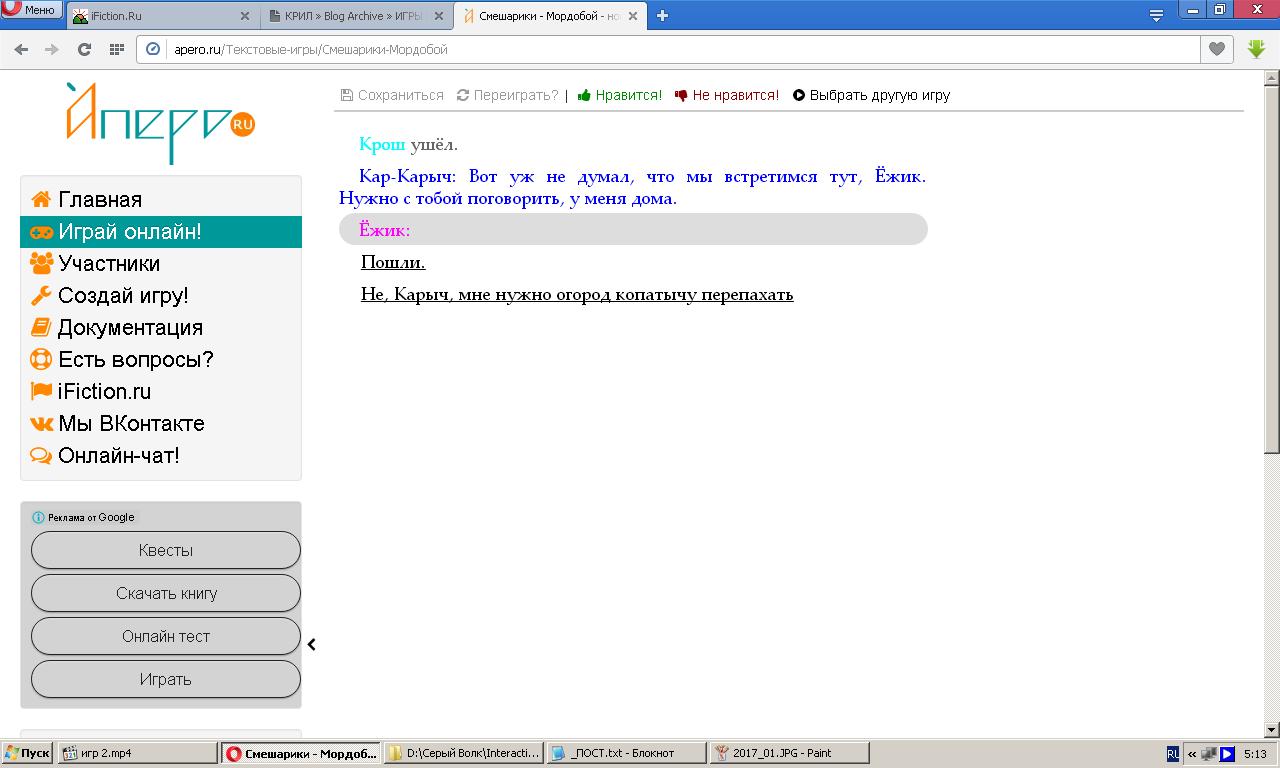
Task: Switch to the iFiction.Ru tab
Action: pos(160,16)
